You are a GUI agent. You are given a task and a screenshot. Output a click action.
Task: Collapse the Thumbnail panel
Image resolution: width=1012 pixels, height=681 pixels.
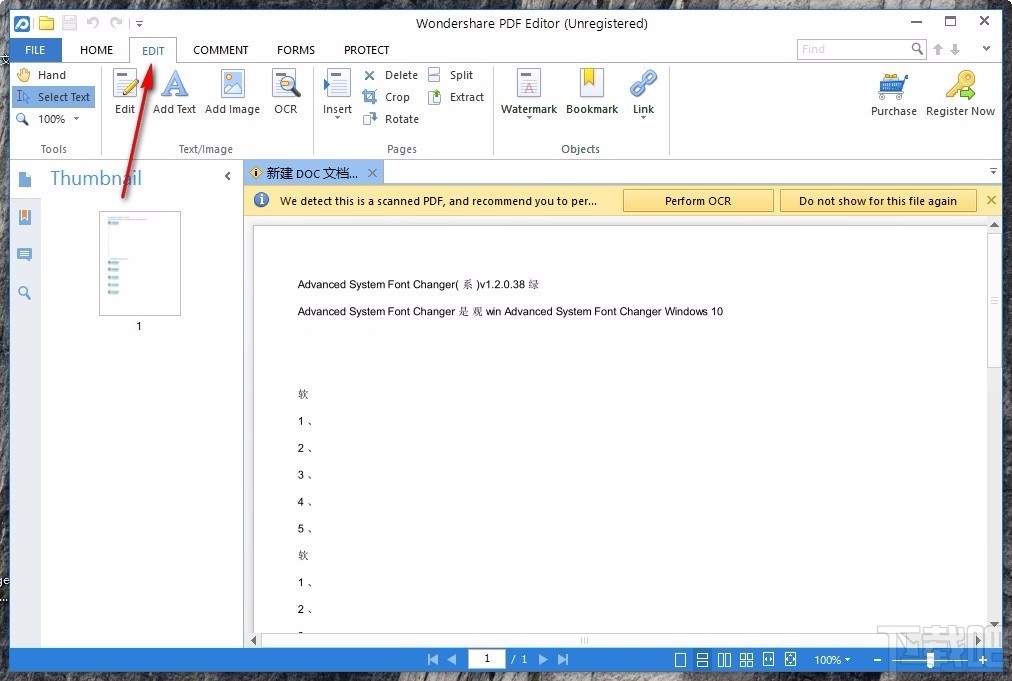click(228, 176)
